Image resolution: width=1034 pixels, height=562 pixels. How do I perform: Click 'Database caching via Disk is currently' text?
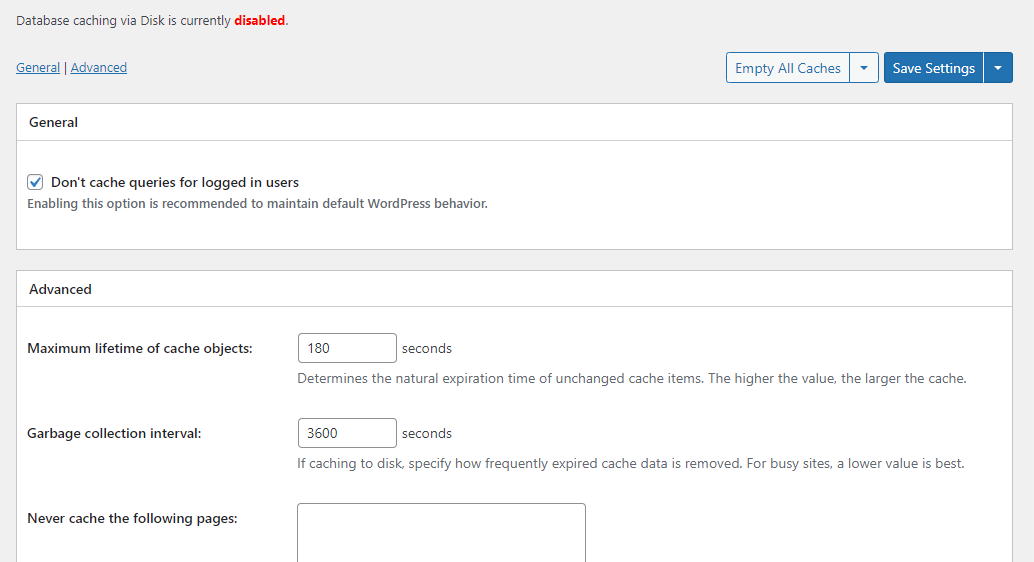click(x=123, y=20)
